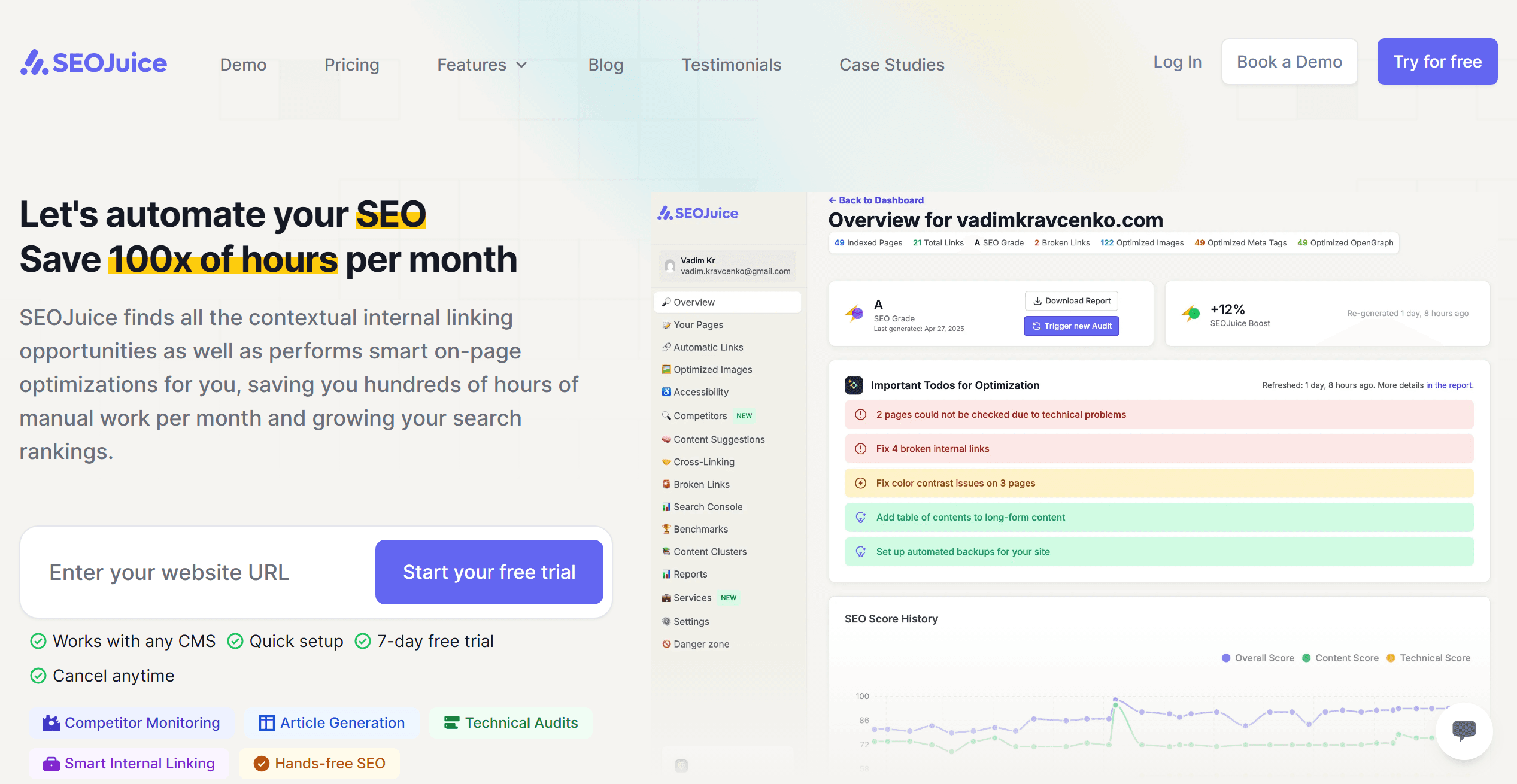The image size is (1517, 784).
Task: Click the Cancel anytime checkmark
Action: pos(38,676)
